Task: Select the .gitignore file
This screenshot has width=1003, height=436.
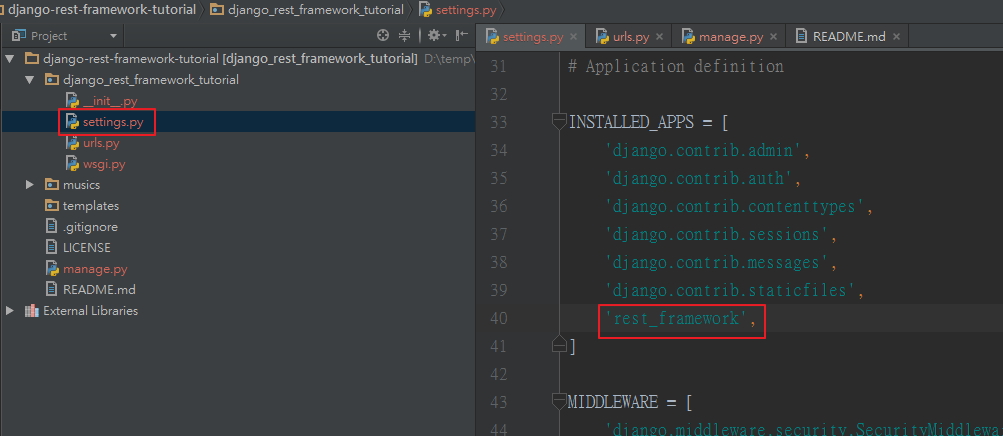Action: click(x=90, y=227)
